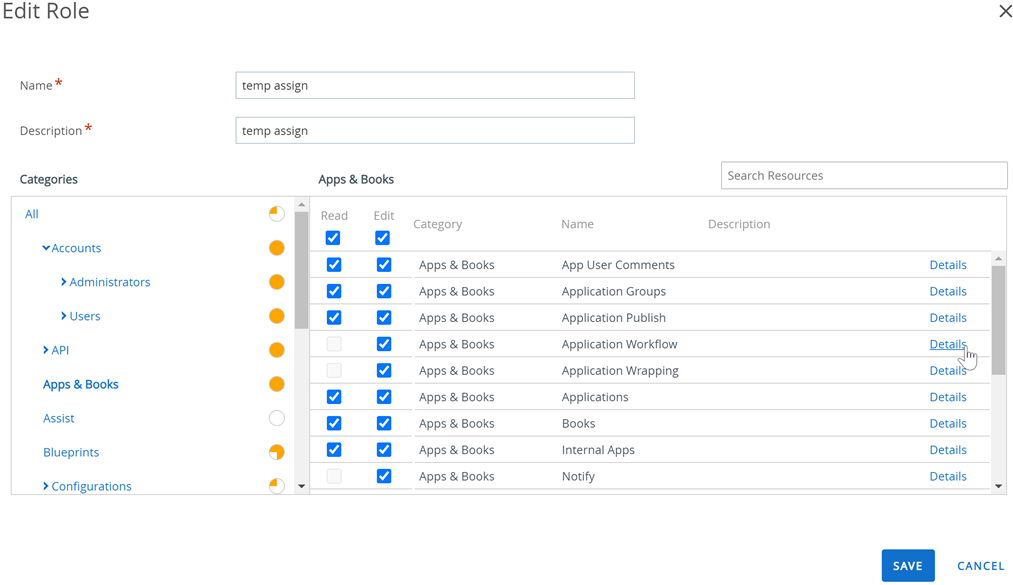Click resources table scroll-up arrow
1013x585 pixels.
click(x=999, y=259)
